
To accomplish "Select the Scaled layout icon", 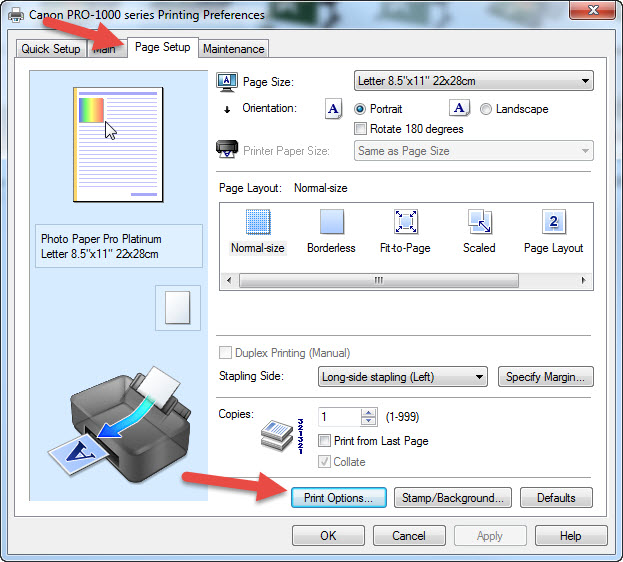I will pos(480,221).
